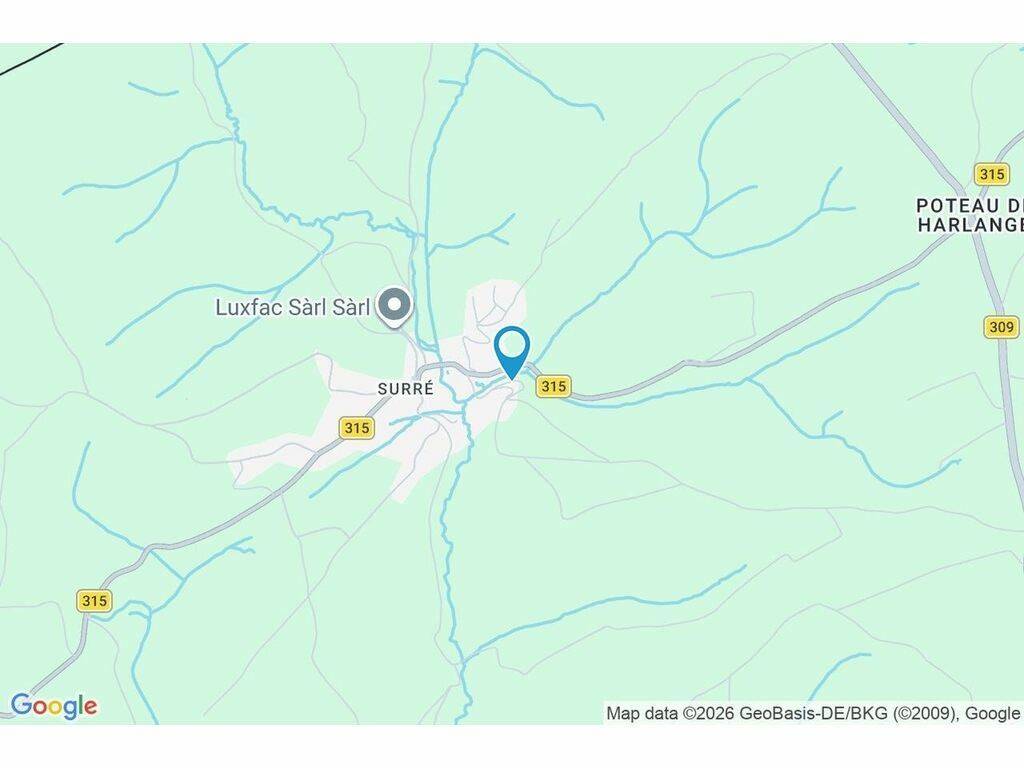Click the 315 shield nearest the Google logo
Screen dimensions: 1024x768
point(95,600)
